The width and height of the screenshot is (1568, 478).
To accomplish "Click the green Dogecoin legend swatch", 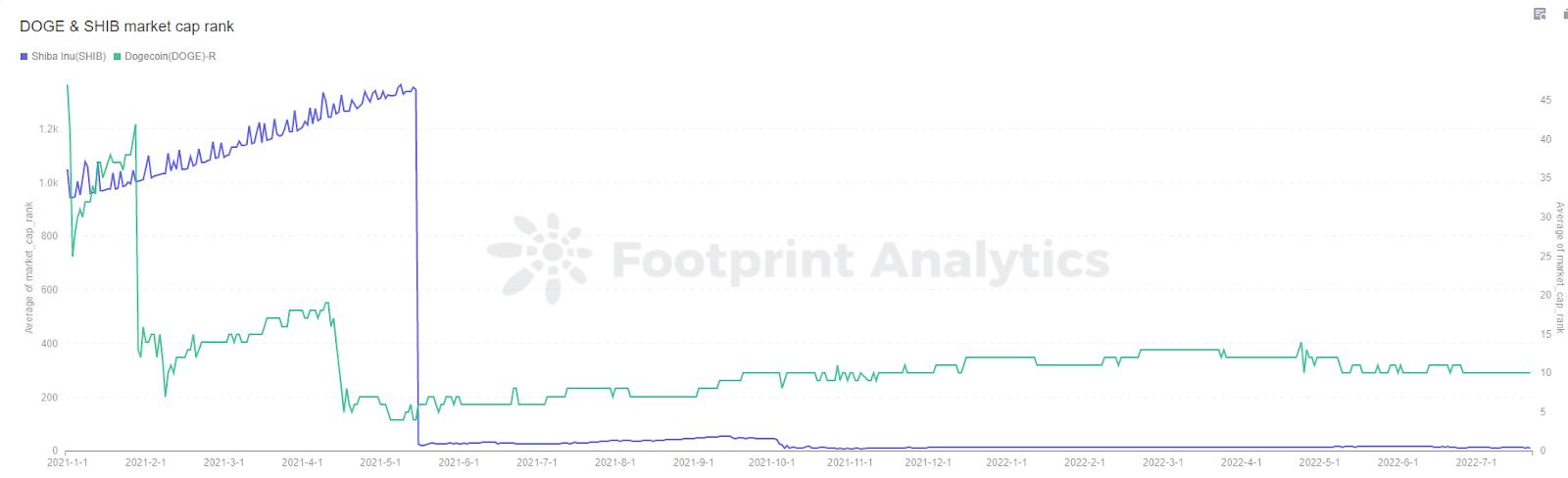I will (x=118, y=57).
